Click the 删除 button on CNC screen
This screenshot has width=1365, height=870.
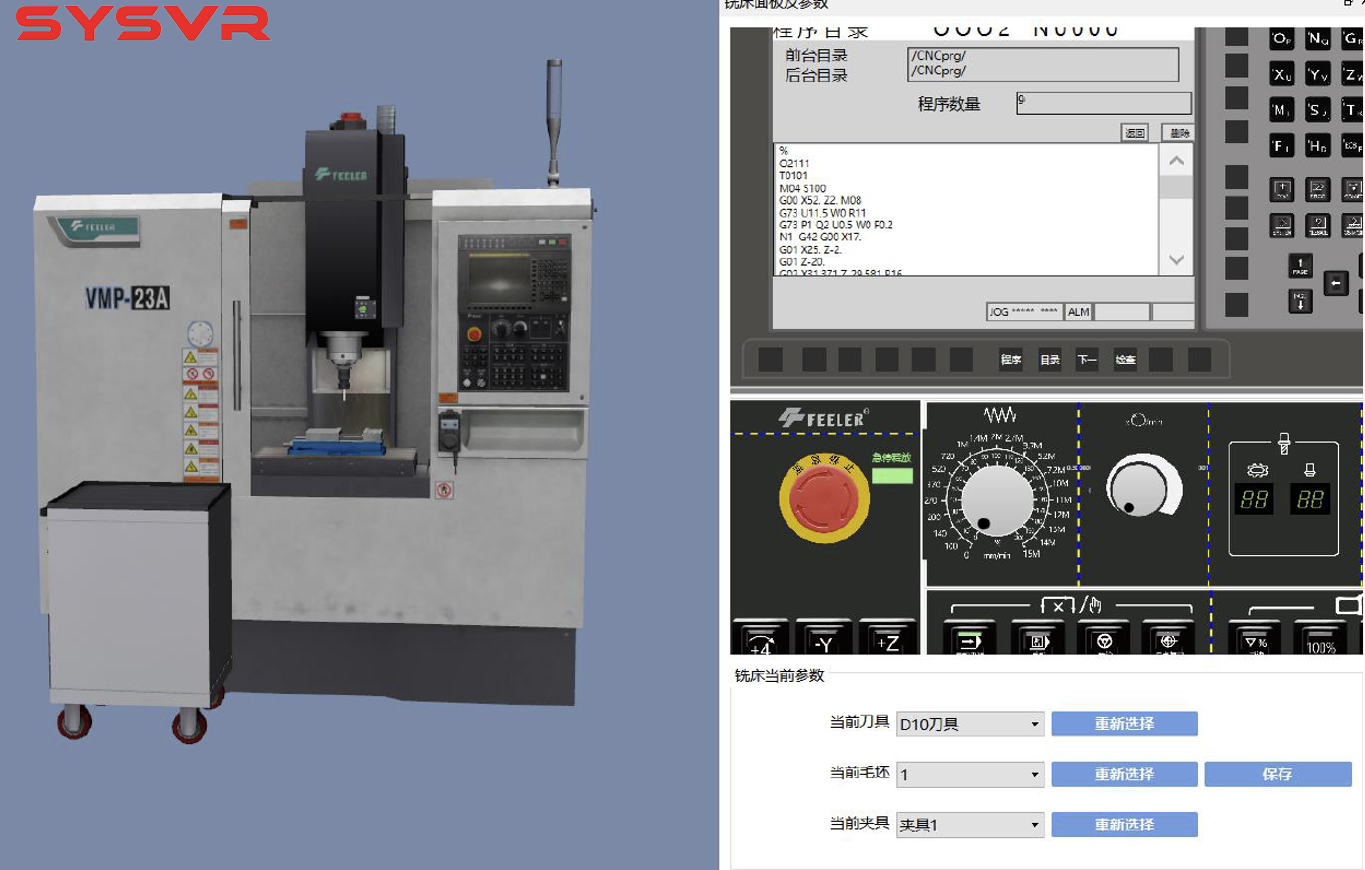(x=1178, y=133)
